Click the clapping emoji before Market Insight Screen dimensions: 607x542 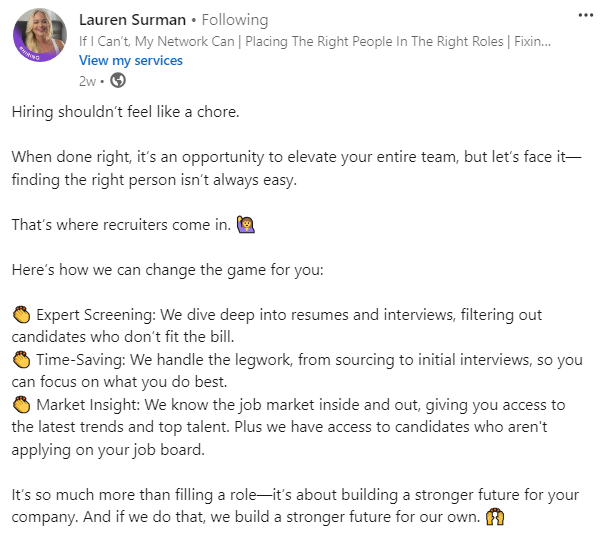(21, 404)
